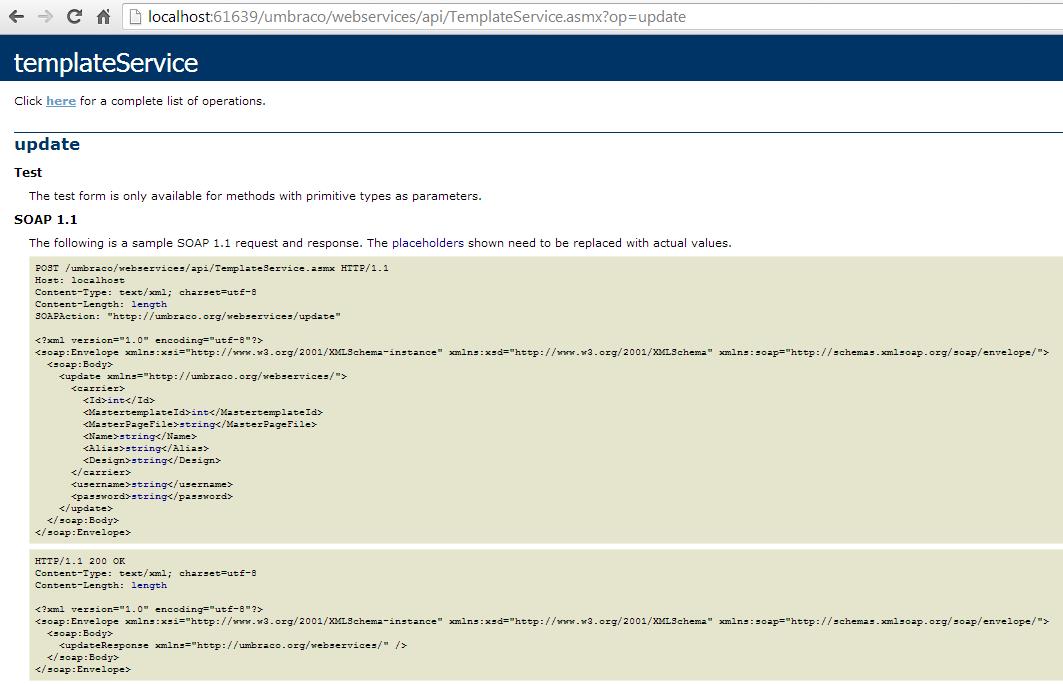The image size is (1063, 684).
Task: Click the request 'Content-Length: length' line
Action: (100, 304)
